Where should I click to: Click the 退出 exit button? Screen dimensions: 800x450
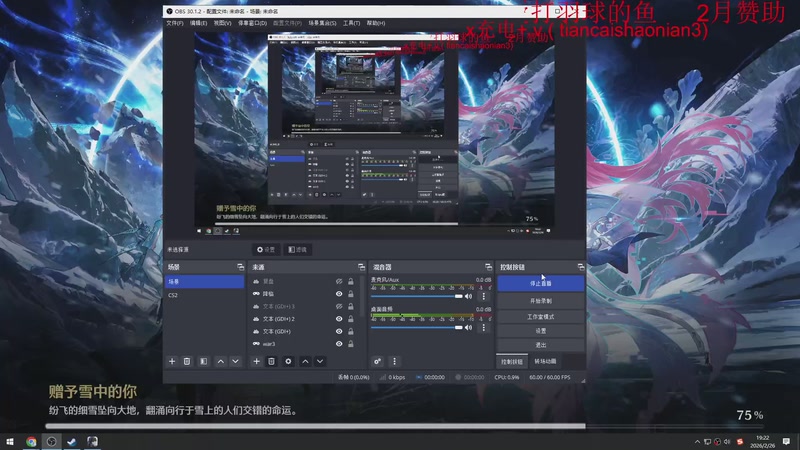pos(541,345)
